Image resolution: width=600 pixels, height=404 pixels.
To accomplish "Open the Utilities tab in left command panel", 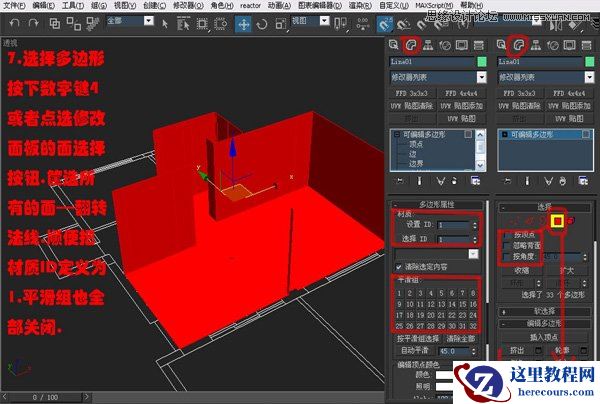I will pyautogui.click(x=479, y=45).
